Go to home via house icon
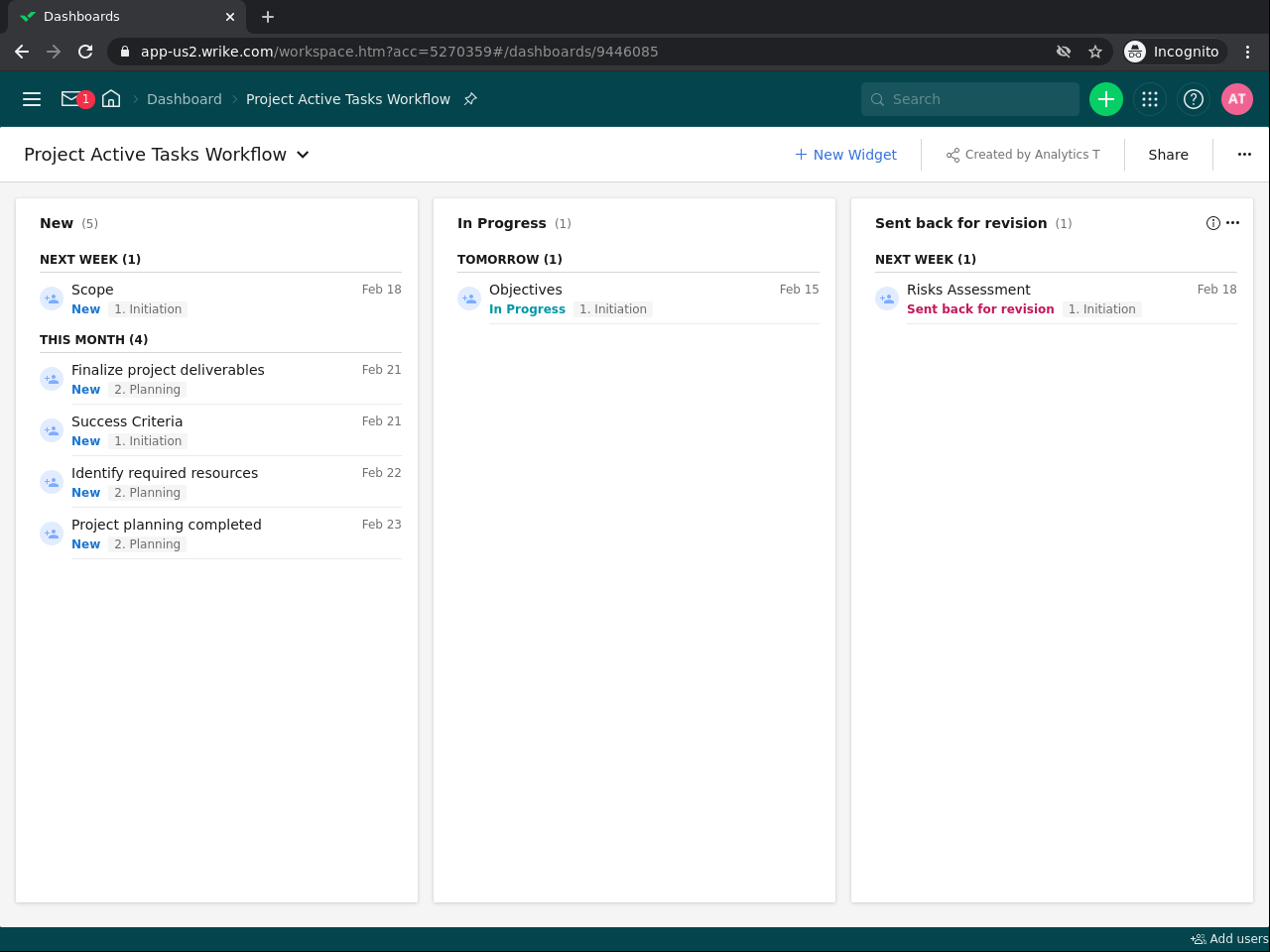 click(111, 99)
